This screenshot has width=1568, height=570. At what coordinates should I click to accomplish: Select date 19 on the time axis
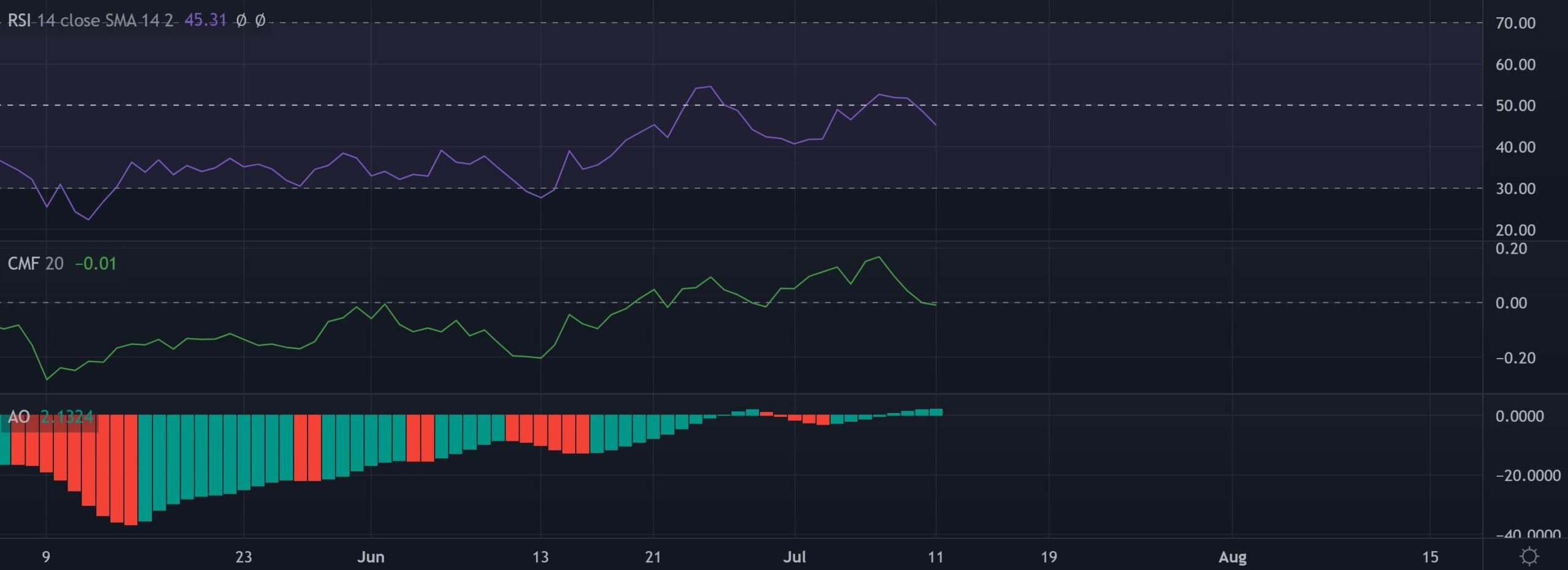pyautogui.click(x=1049, y=557)
